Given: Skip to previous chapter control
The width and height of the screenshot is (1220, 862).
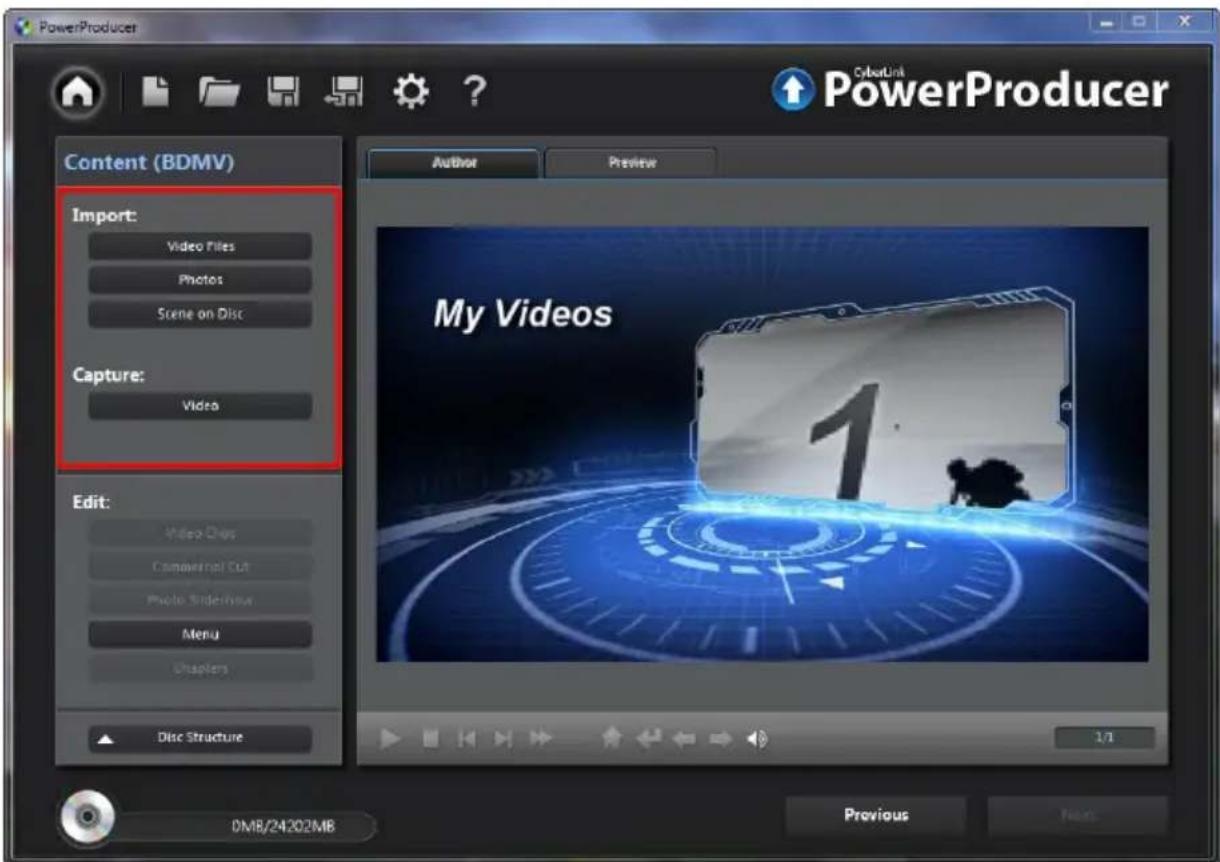Looking at the screenshot, I should [x=467, y=740].
